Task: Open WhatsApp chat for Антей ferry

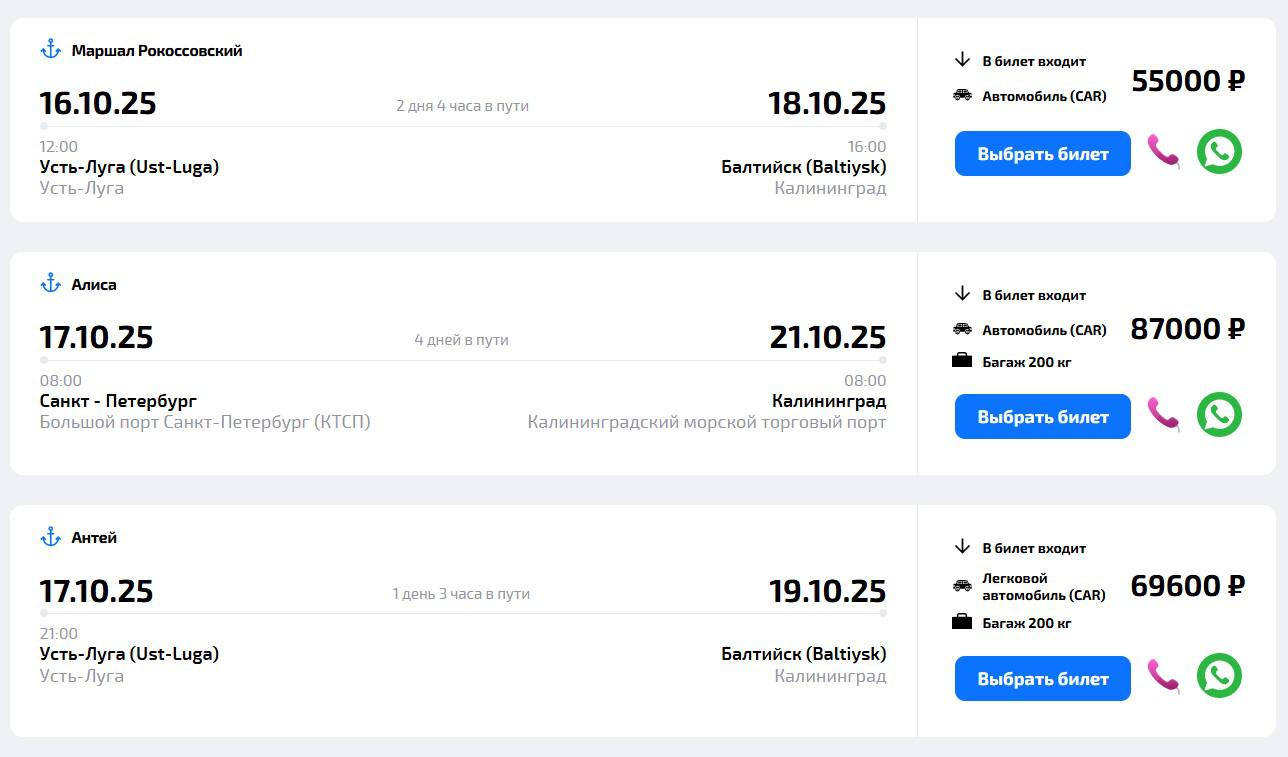Action: [x=1219, y=676]
